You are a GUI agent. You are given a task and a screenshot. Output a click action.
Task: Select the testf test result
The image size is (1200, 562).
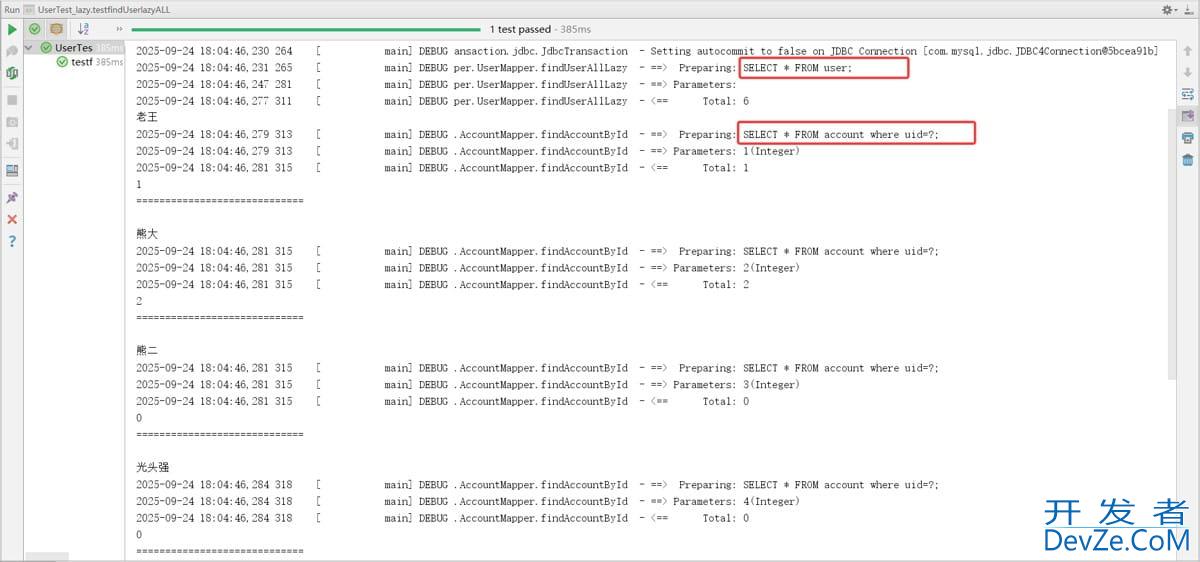[81, 62]
